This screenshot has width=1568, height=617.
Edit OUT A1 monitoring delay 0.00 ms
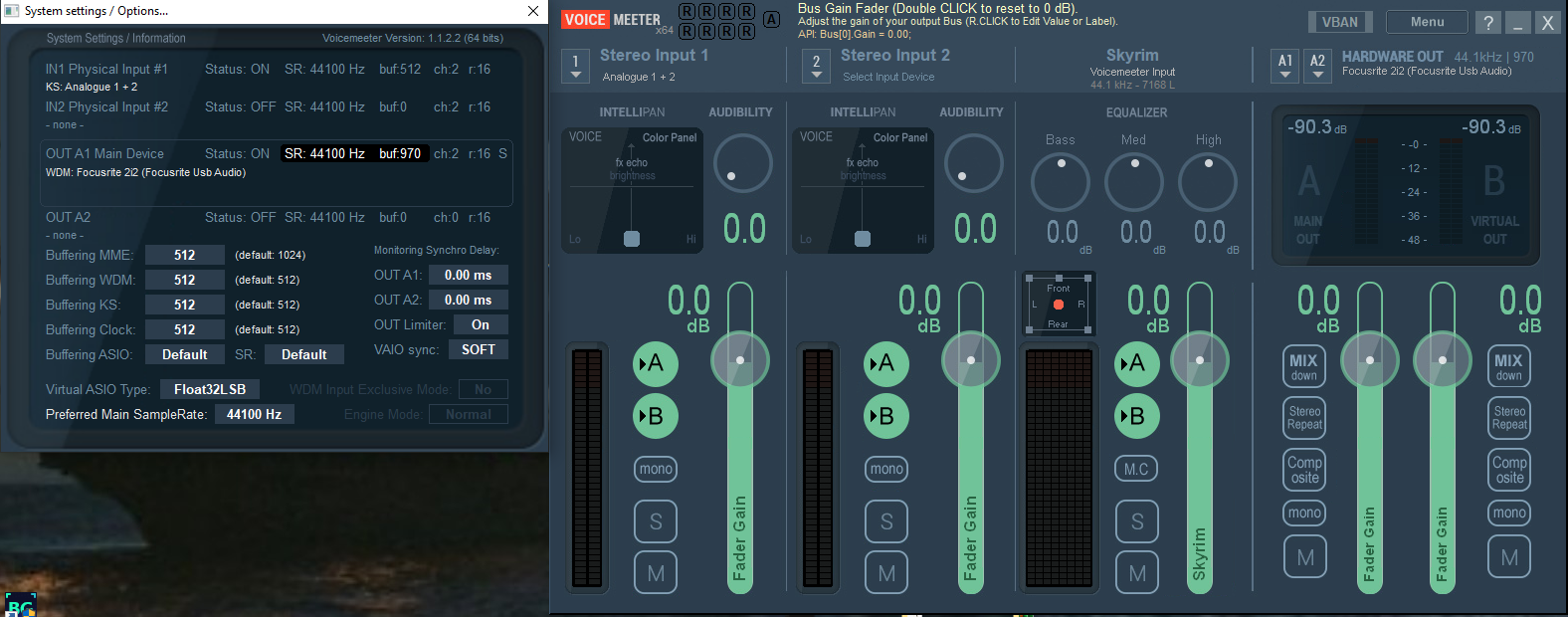(x=468, y=275)
